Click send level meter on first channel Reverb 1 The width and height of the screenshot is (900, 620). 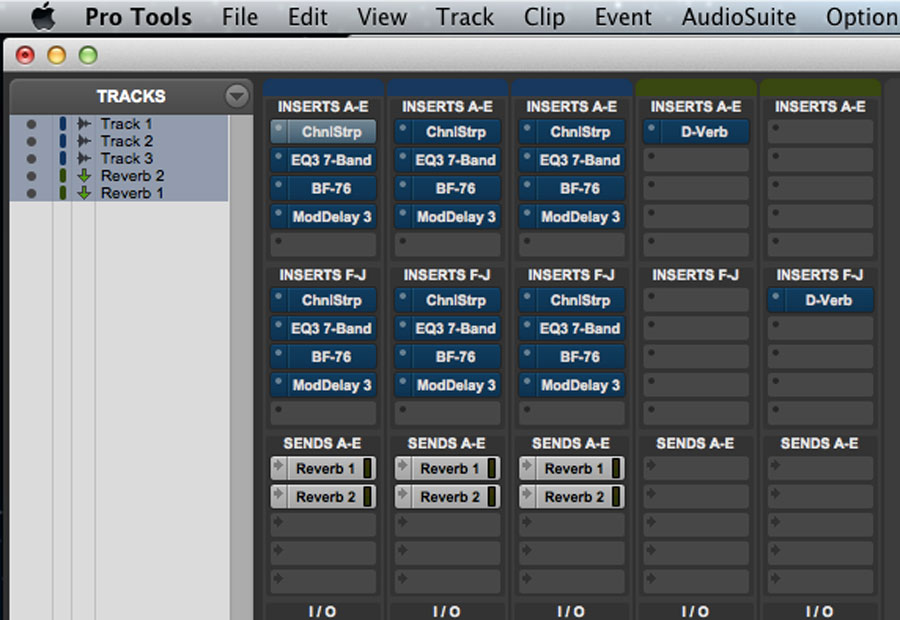click(x=368, y=468)
